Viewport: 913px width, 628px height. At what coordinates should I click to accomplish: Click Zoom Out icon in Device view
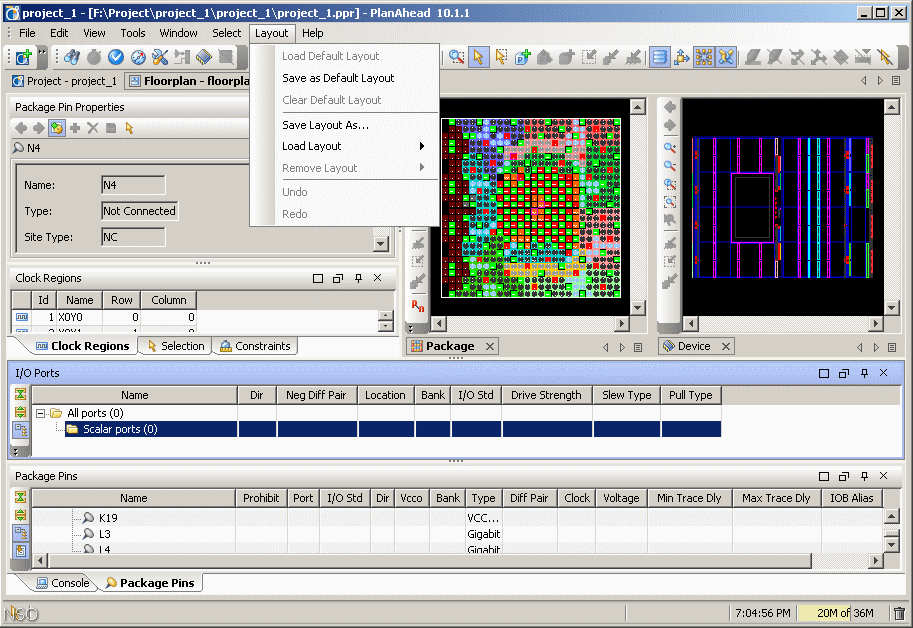point(670,166)
